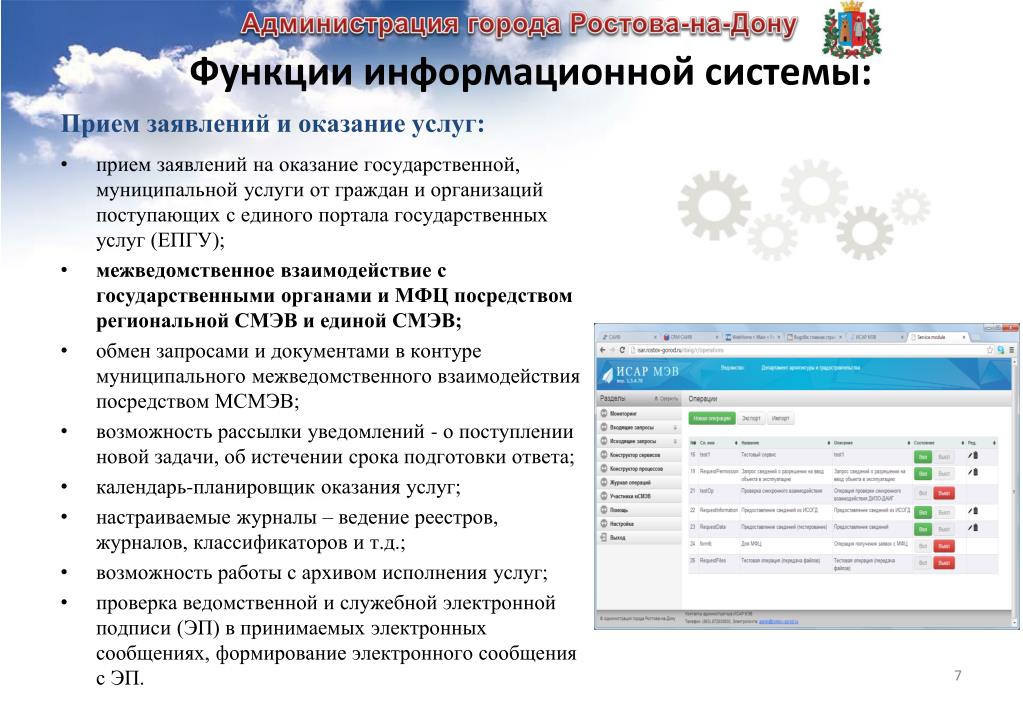Viewport: 1023px width, 708px height.
Task: Turn on the Для МФЦ operation with Вкл
Action: 923,545
